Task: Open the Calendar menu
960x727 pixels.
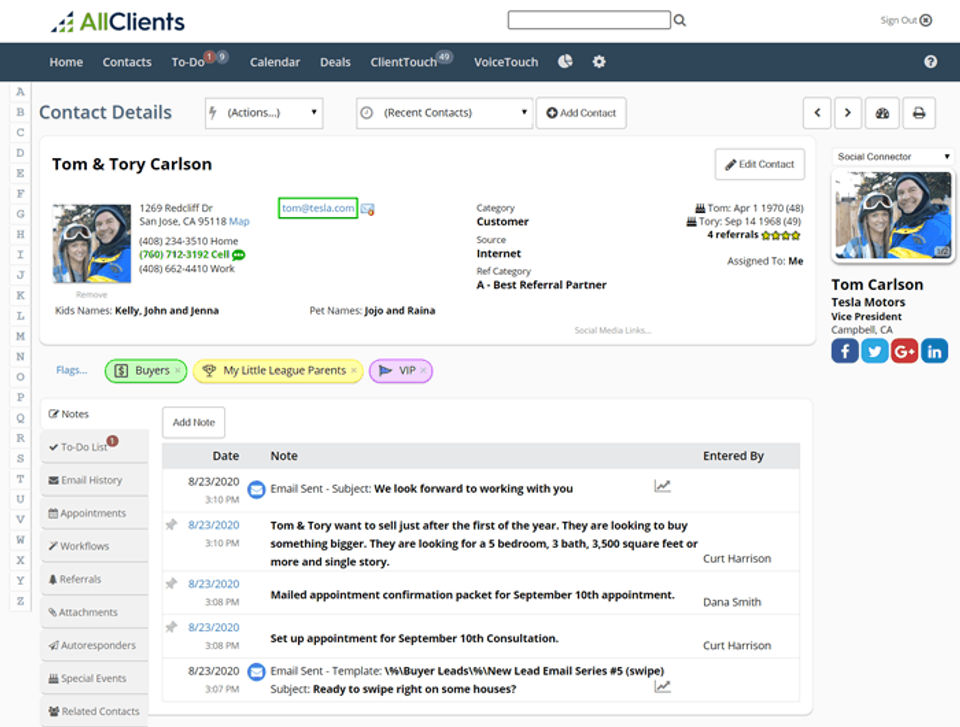Action: click(274, 62)
